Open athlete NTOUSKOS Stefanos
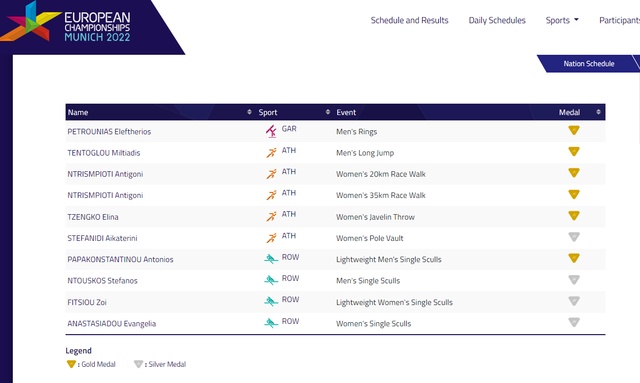The height and width of the screenshot is (383, 640). click(102, 281)
